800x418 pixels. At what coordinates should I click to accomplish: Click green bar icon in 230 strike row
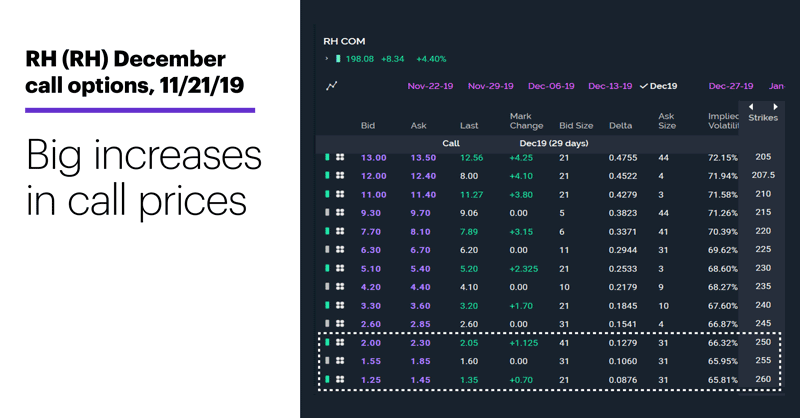[x=327, y=268]
